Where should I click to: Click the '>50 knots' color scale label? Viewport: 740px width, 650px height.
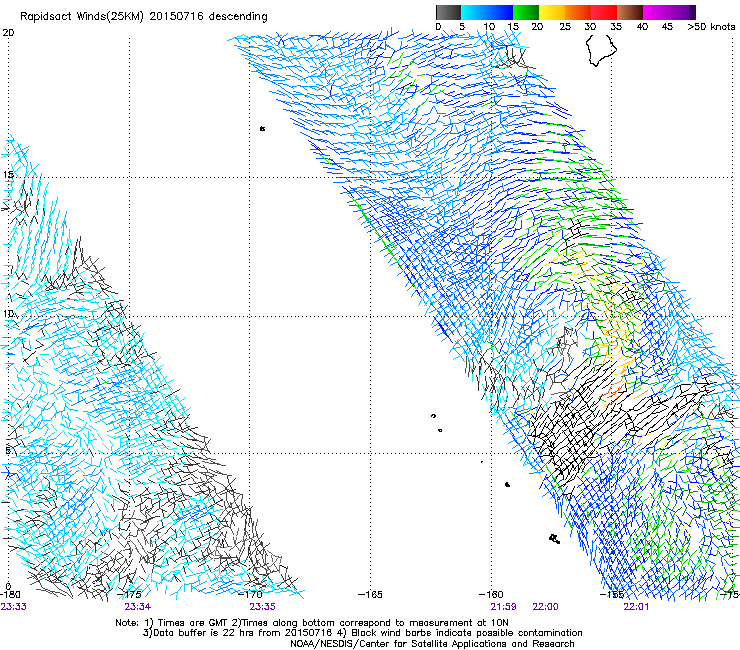click(x=711, y=27)
